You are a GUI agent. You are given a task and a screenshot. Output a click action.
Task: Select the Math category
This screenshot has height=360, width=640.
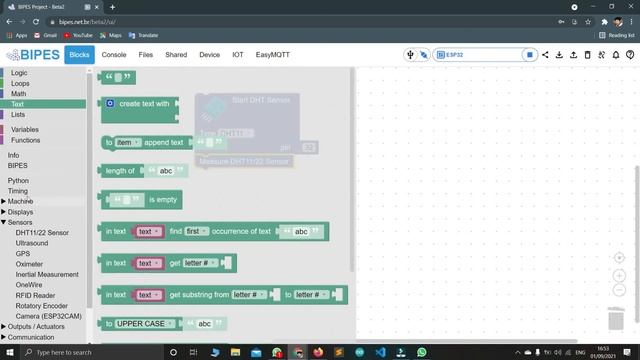click(18, 93)
